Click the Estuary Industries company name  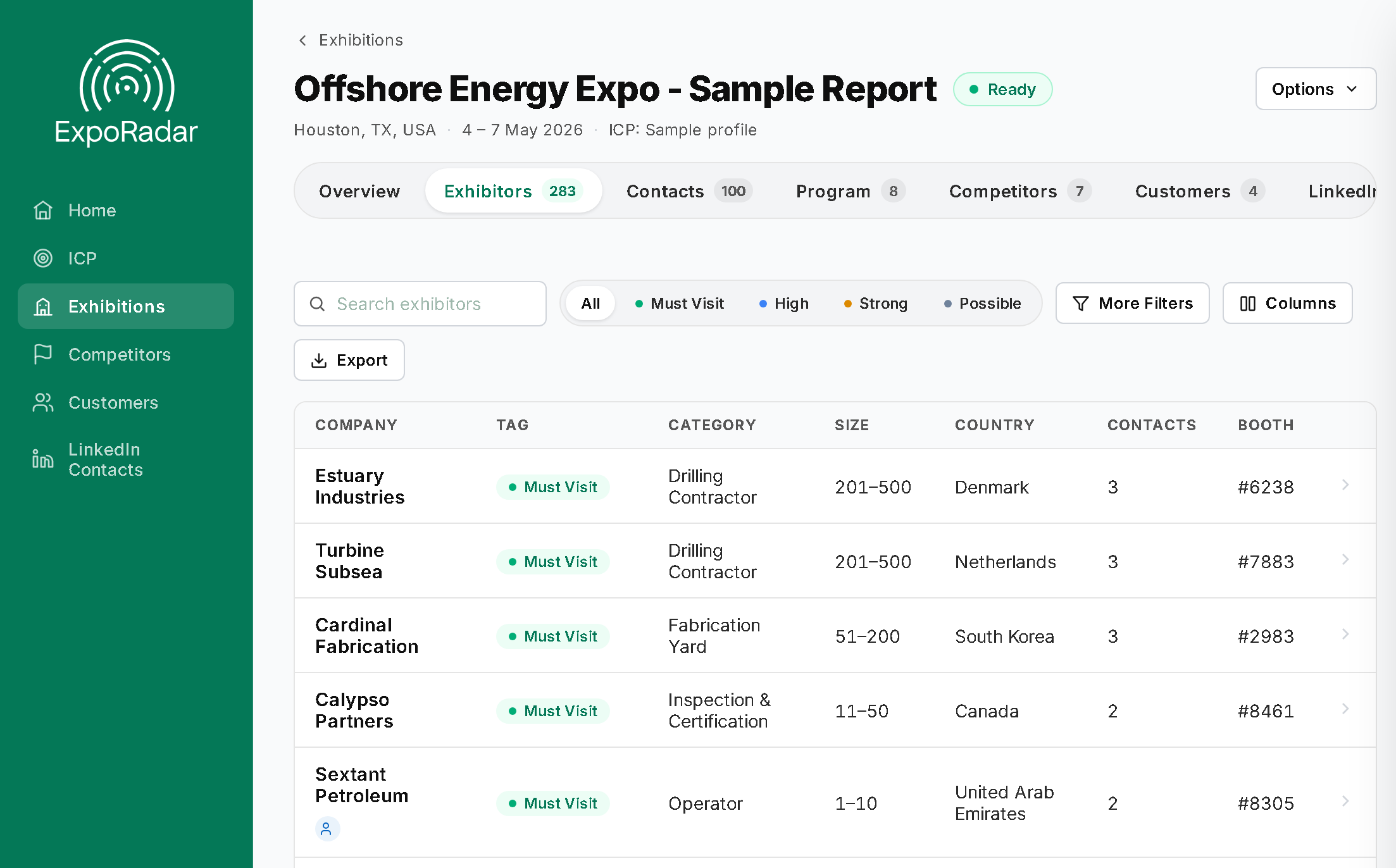pyautogui.click(x=360, y=487)
